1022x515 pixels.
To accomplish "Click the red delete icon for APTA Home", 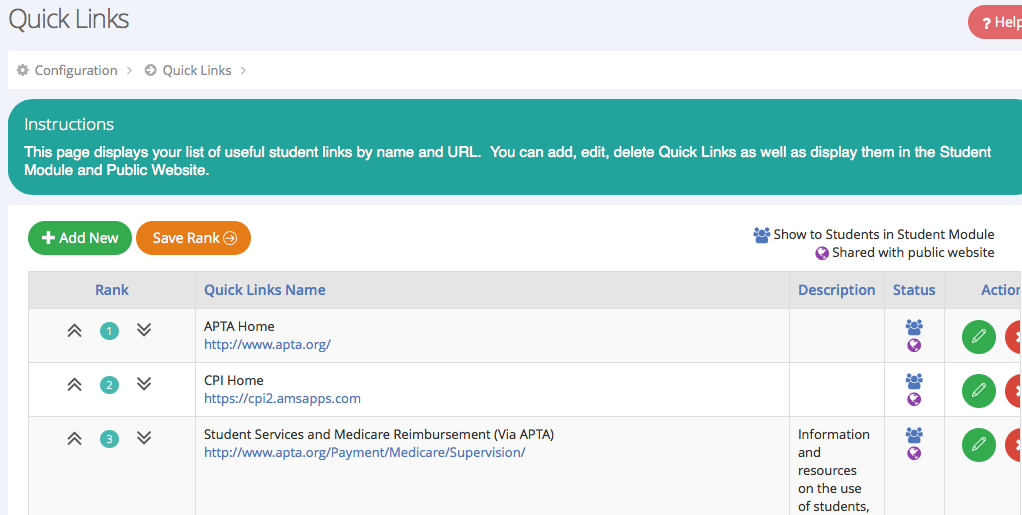I will 1014,337.
